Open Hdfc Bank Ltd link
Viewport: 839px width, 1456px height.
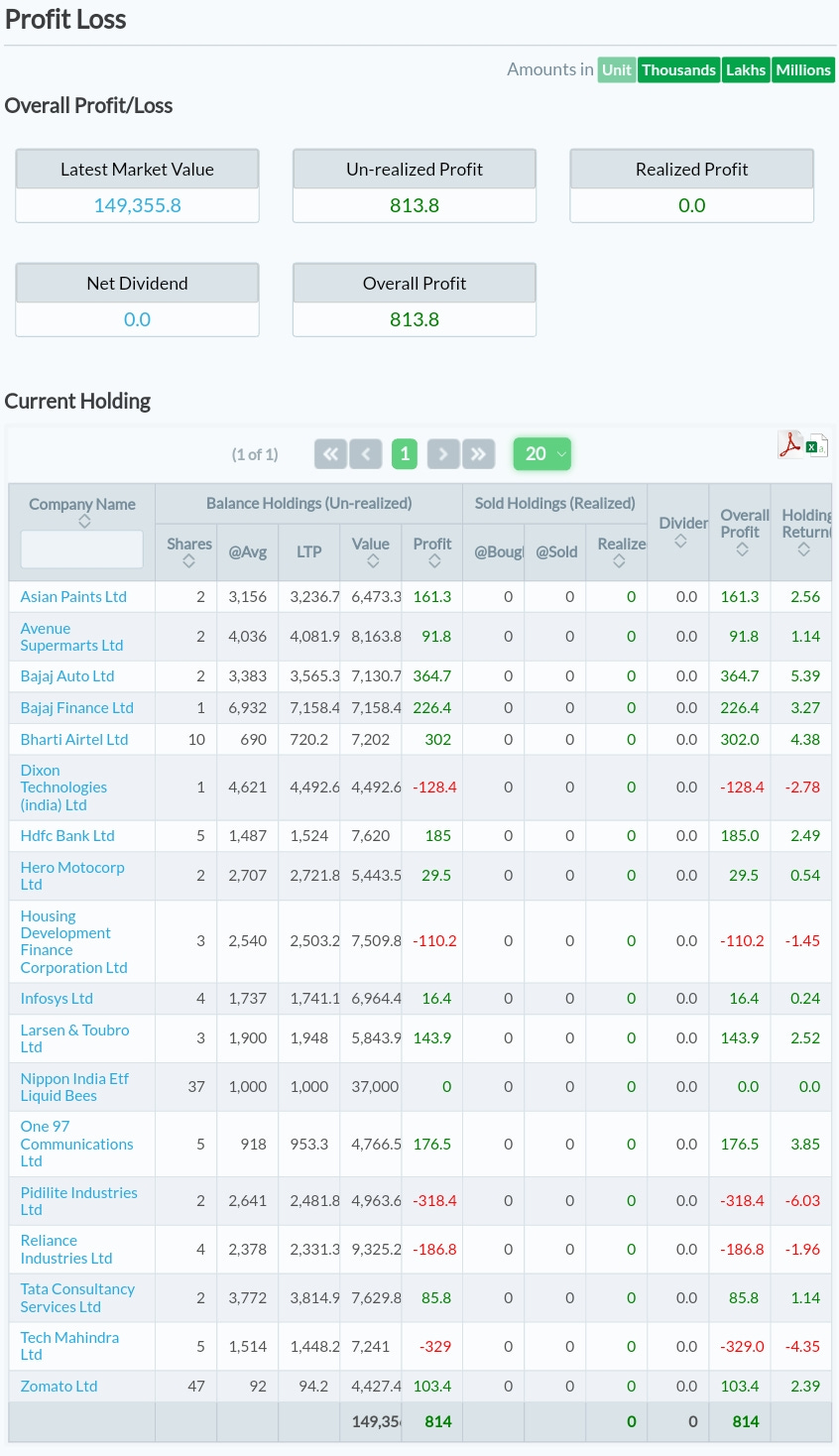pyautogui.click(x=67, y=835)
